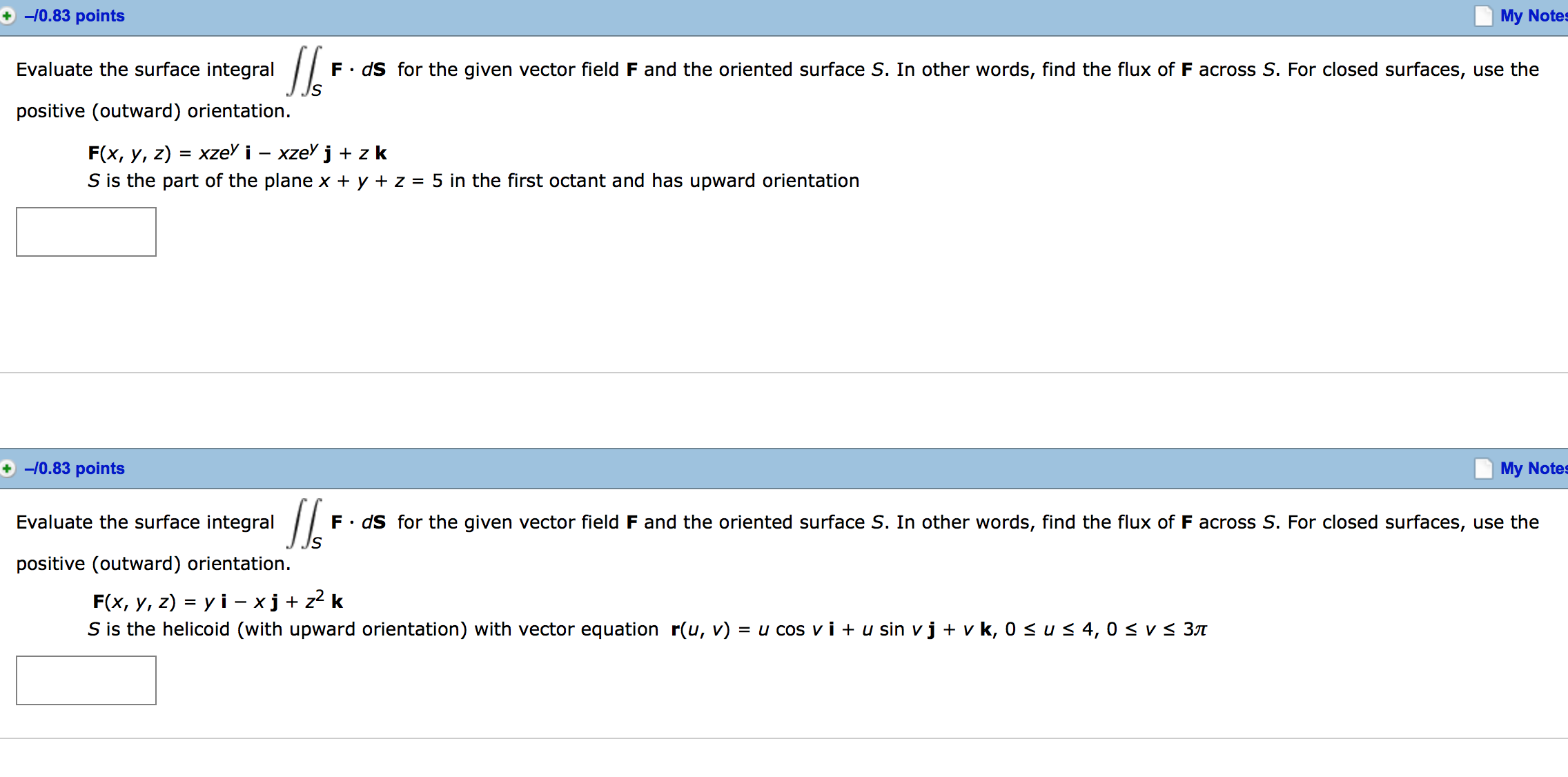Click the answer box under the helicoid problem
This screenshot has height=777, width=1568.
(86, 680)
